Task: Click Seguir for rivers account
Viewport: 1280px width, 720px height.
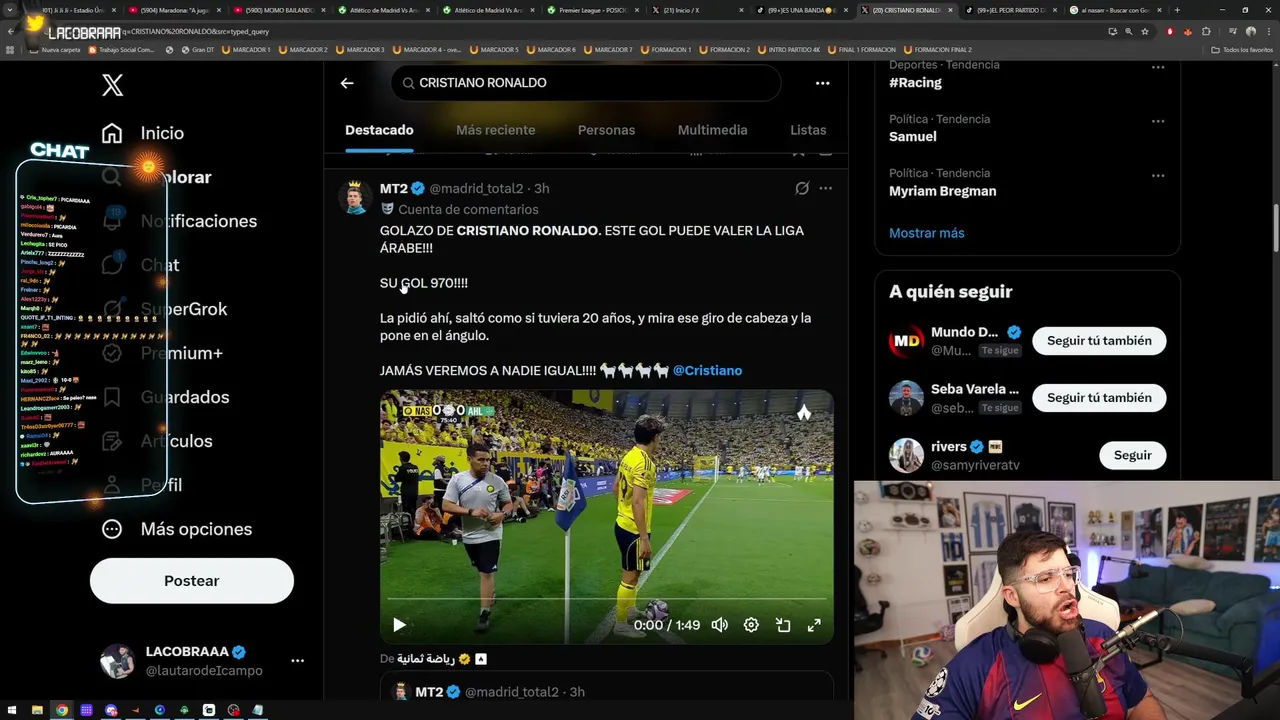Action: point(1133,455)
